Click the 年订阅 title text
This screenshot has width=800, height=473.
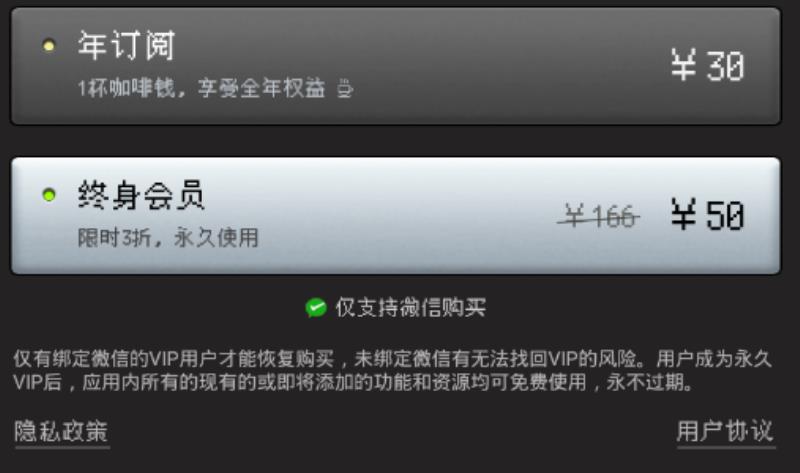[x=127, y=45]
